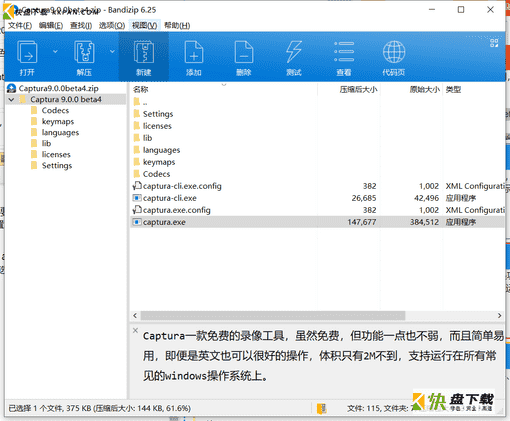This screenshot has height=421, width=510.
Task: Select Captura 9.0.0 beta4 folder in tree
Action: 66,99
